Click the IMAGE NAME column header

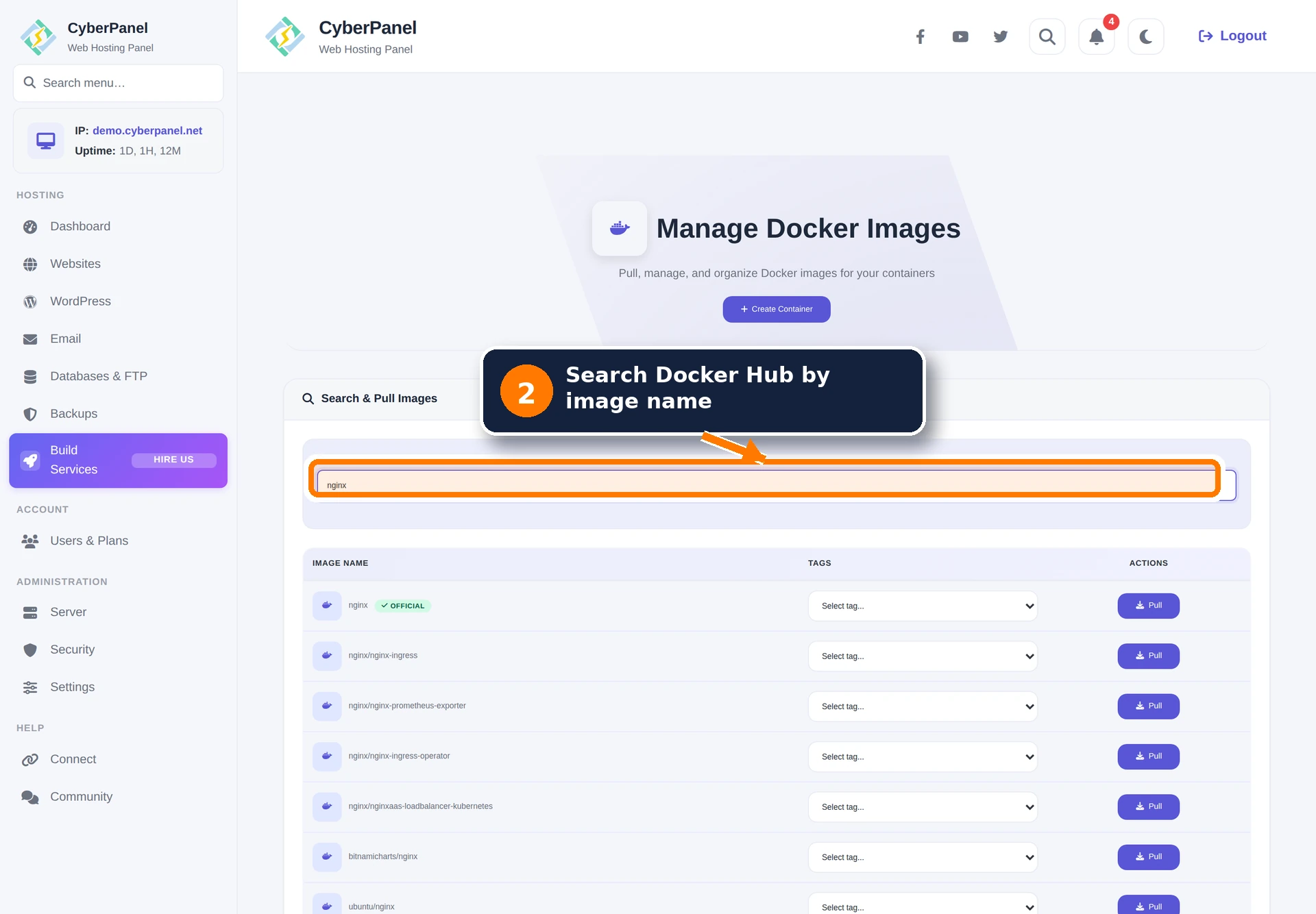(x=340, y=563)
